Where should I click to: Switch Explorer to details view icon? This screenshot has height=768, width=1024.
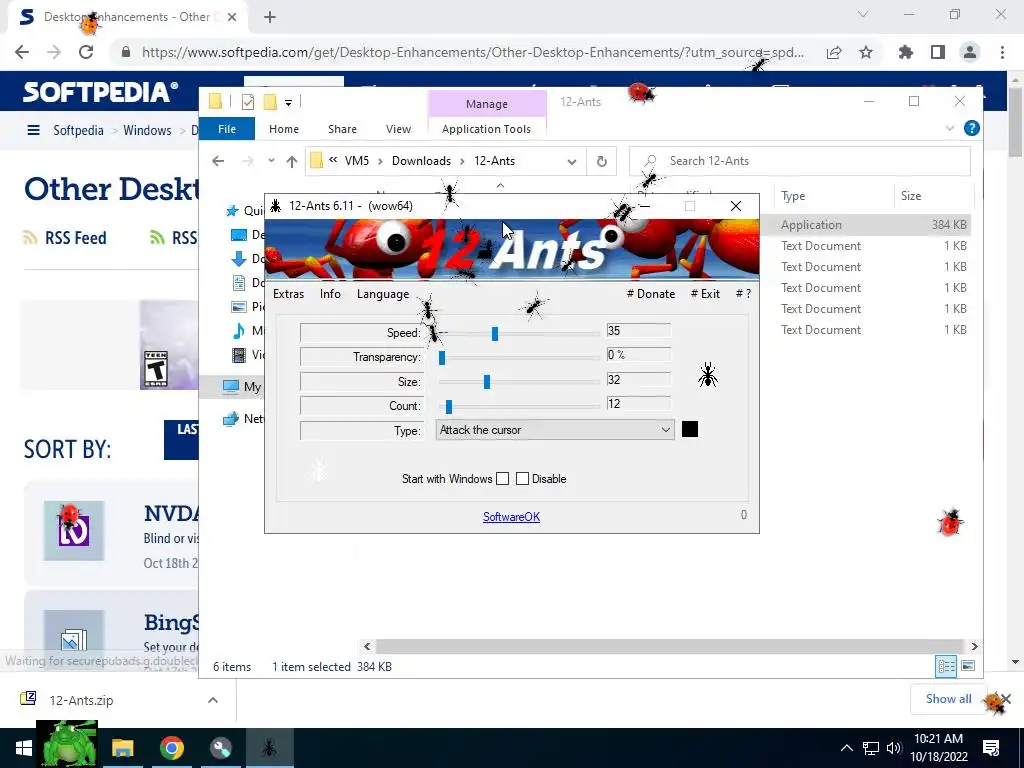(x=946, y=666)
